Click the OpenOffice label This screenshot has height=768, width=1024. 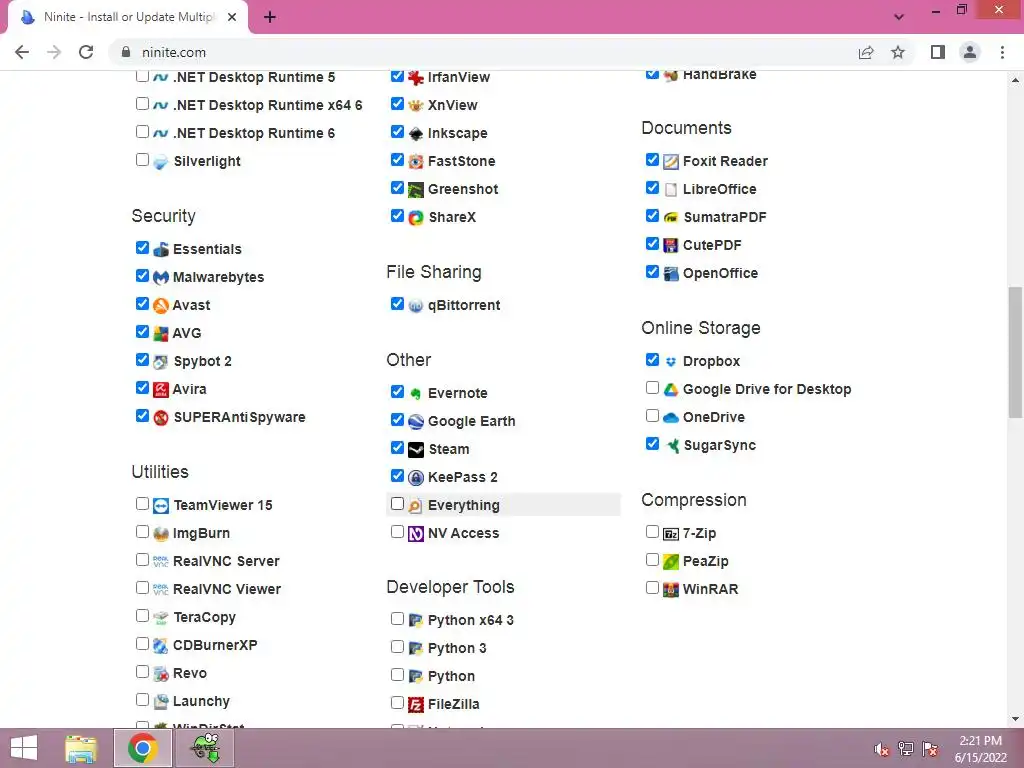[720, 274]
